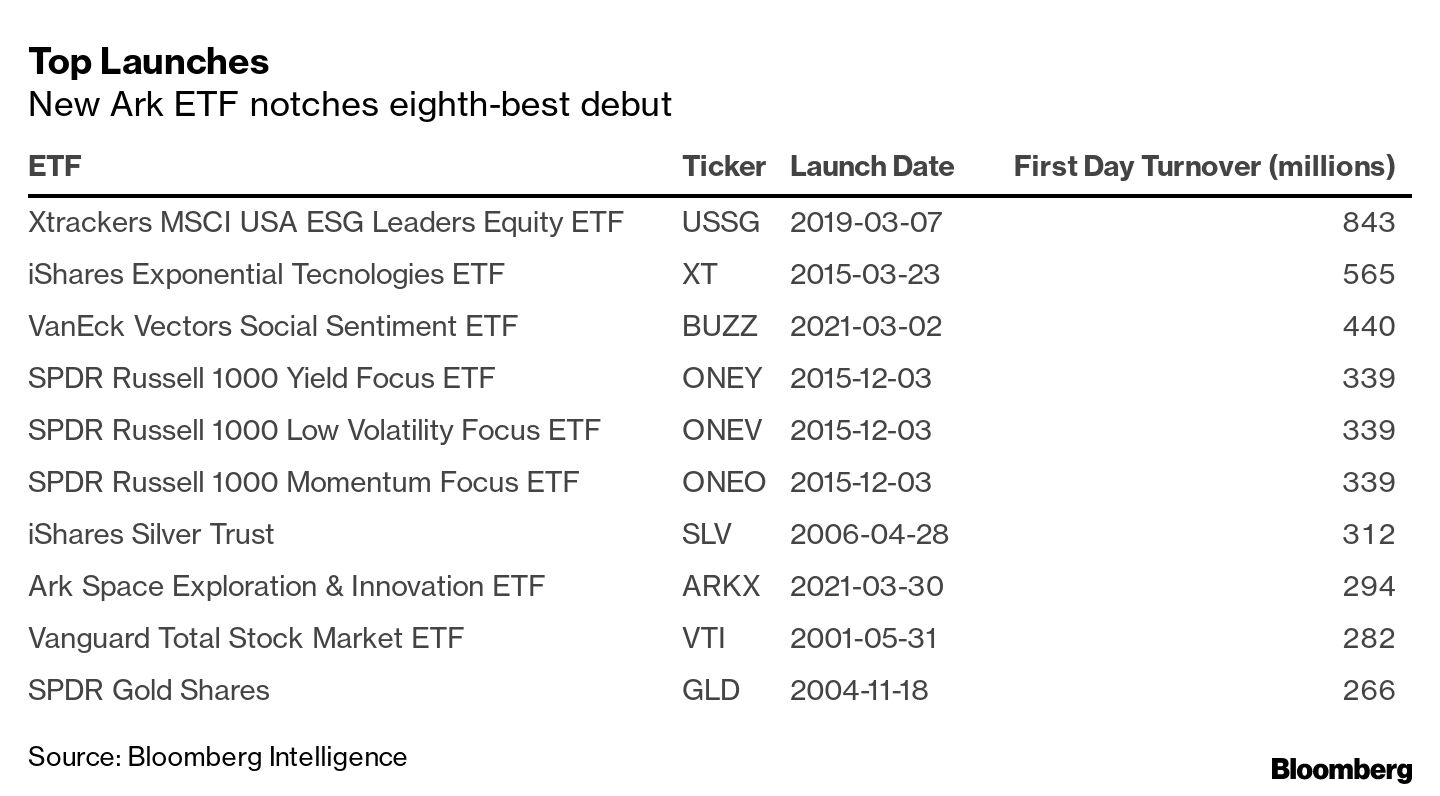Screen dimensions: 1440x796
Task: Click the VTI ticker symbol
Action: 705,638
